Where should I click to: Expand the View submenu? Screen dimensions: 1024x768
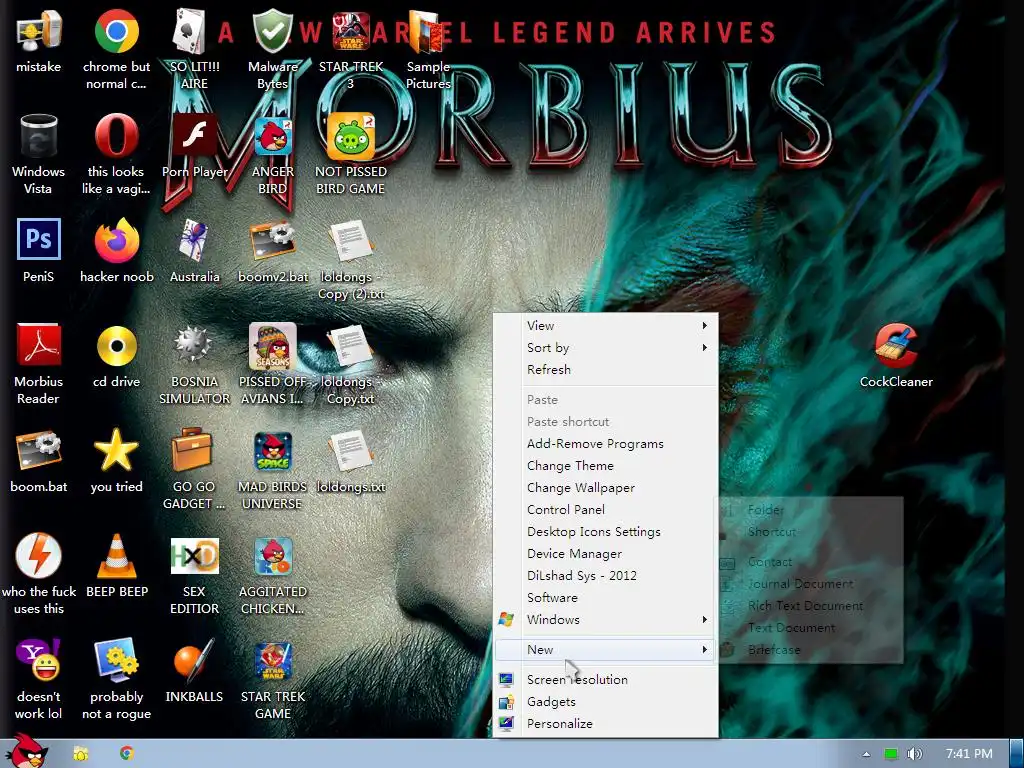tap(605, 325)
